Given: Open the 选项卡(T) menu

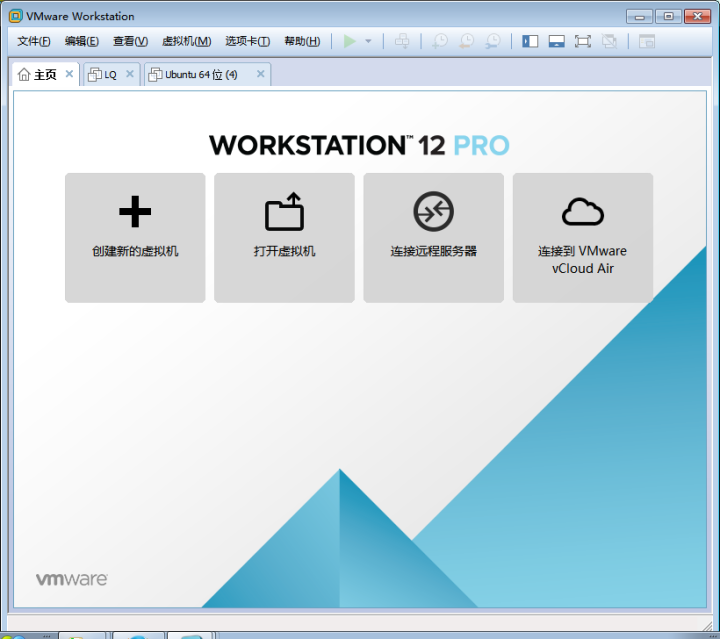Looking at the screenshot, I should (248, 41).
